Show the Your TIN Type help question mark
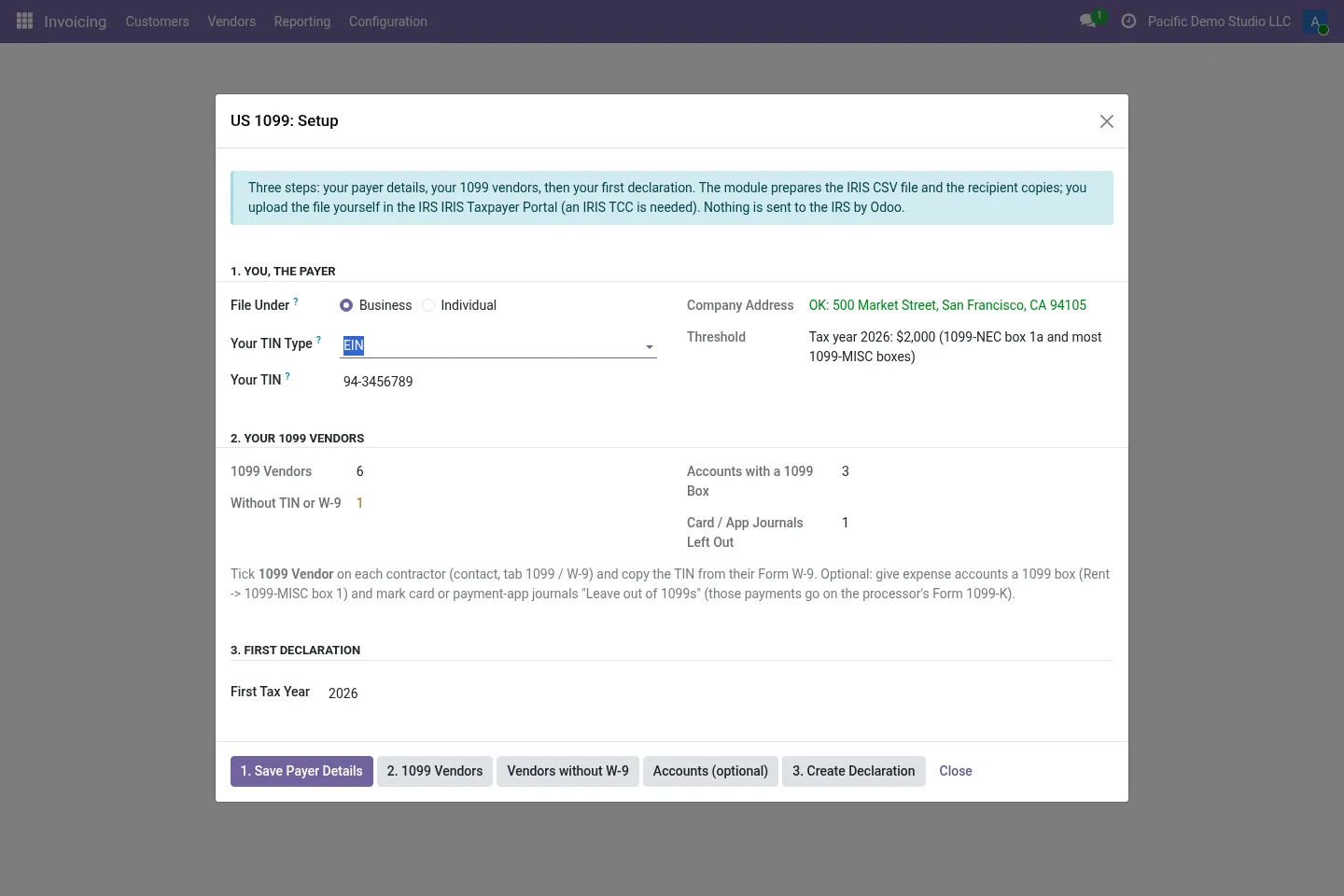This screenshot has height=896, width=1344. click(x=318, y=339)
